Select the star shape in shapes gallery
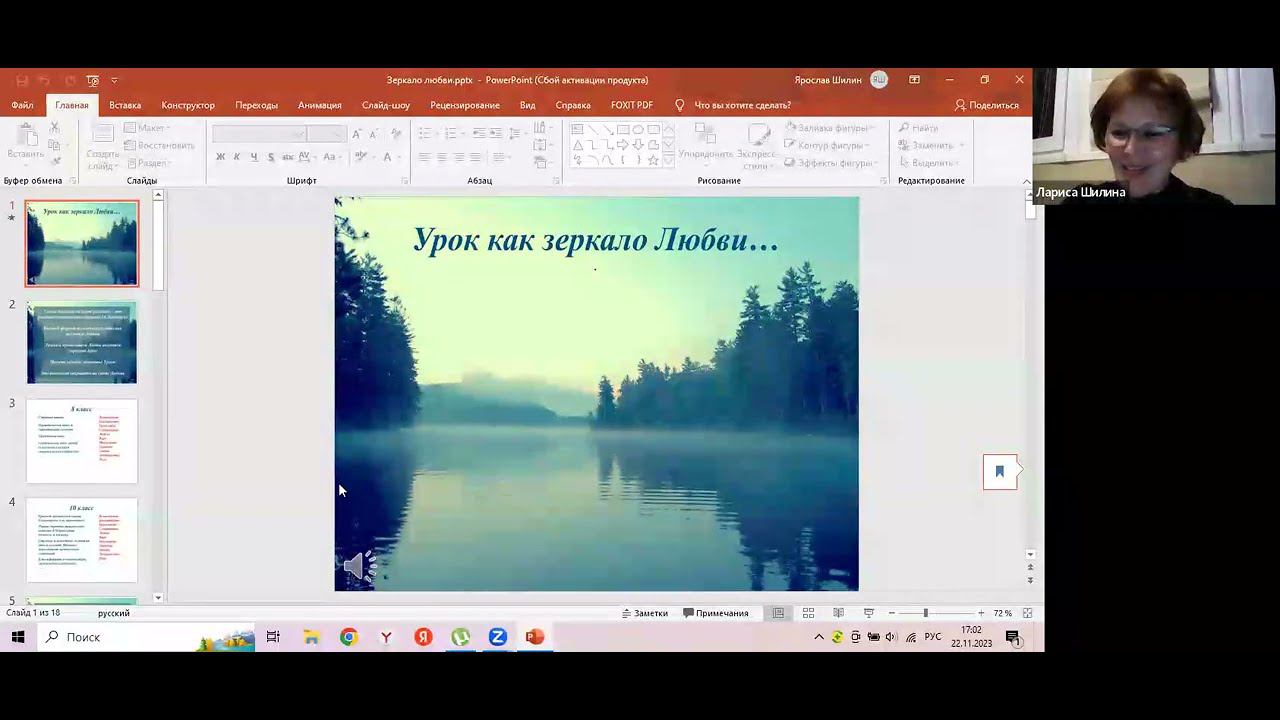 coord(653,160)
